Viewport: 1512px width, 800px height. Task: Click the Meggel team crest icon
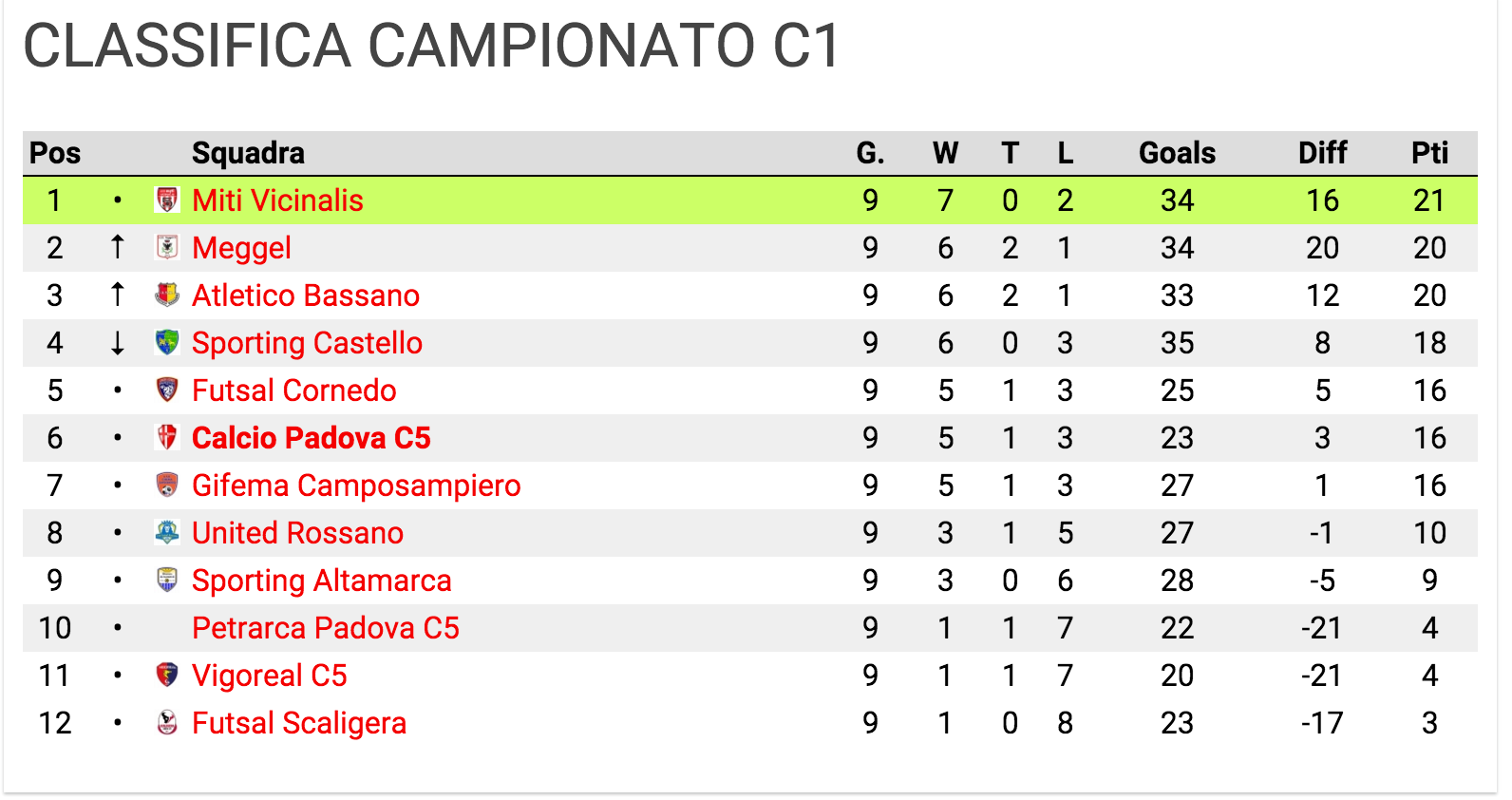(167, 247)
